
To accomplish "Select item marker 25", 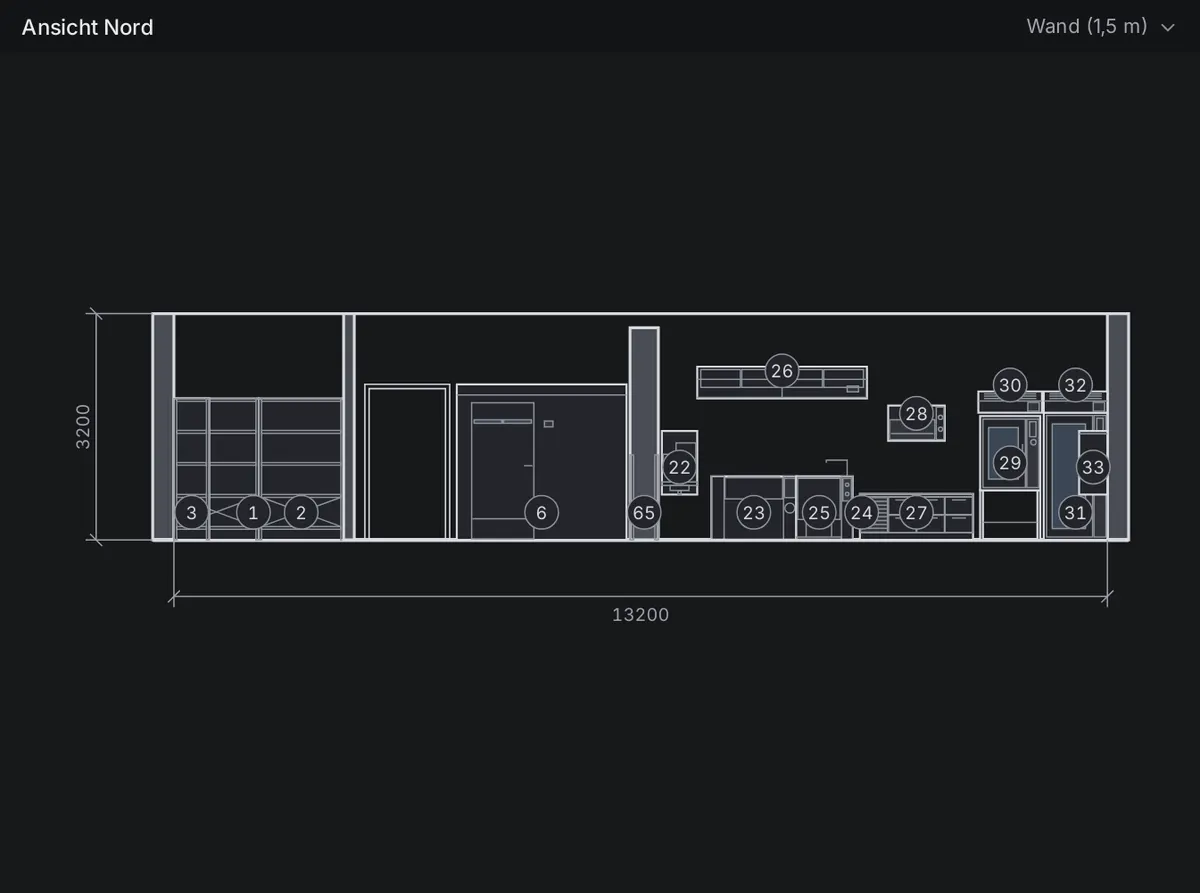I will click(x=819, y=513).
